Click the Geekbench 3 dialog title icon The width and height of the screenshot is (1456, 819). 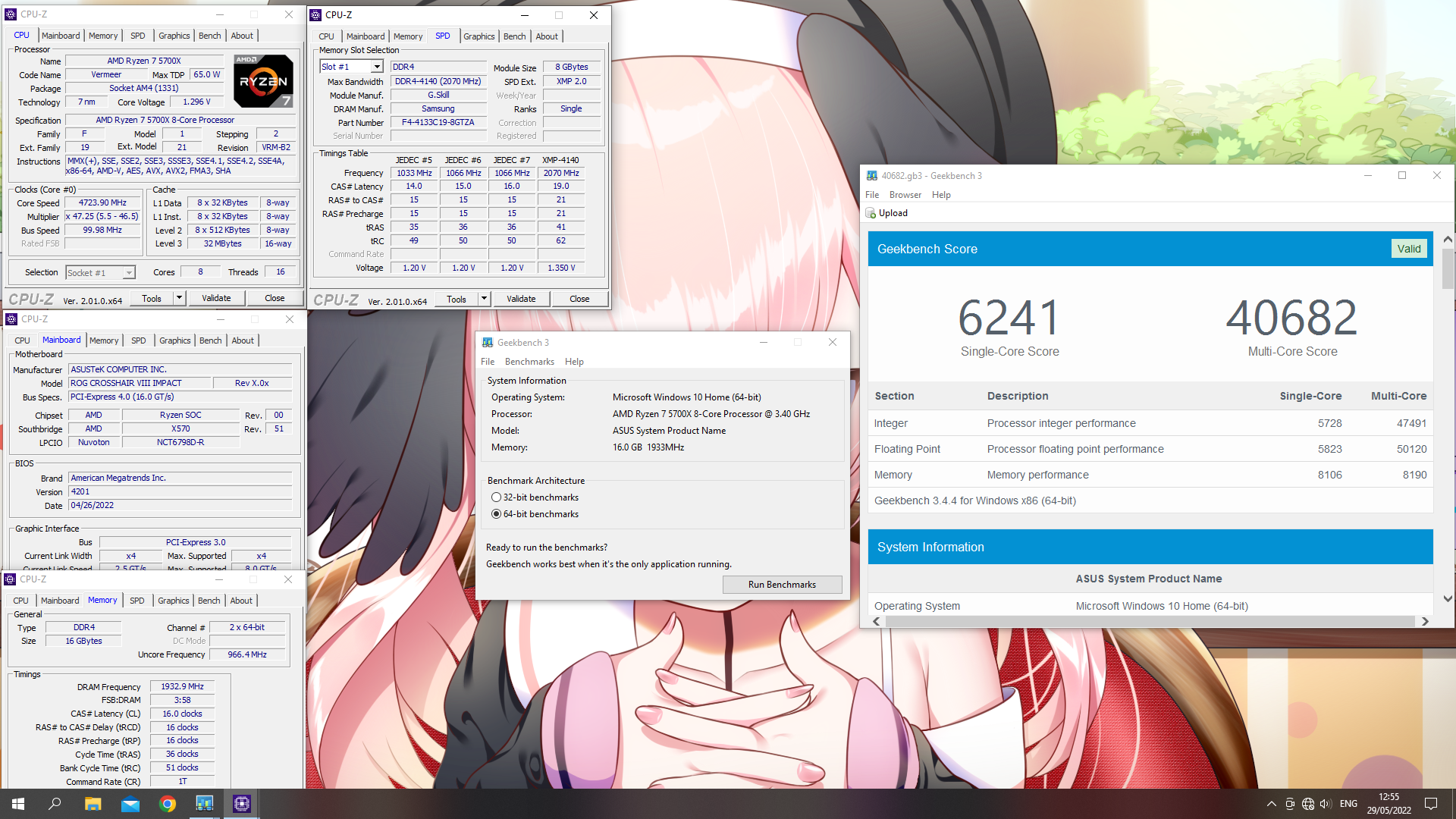(x=488, y=343)
